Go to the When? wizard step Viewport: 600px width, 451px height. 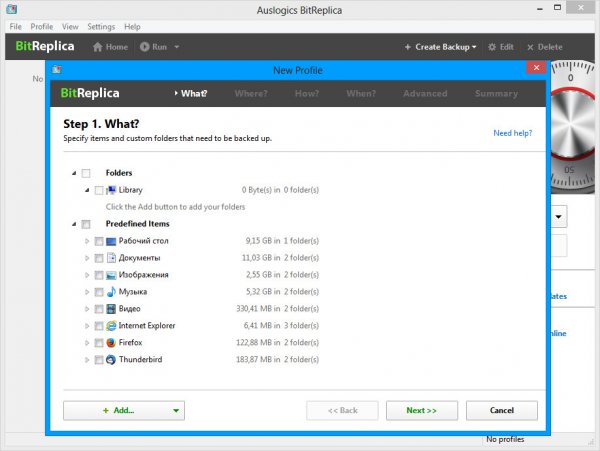[x=361, y=93]
